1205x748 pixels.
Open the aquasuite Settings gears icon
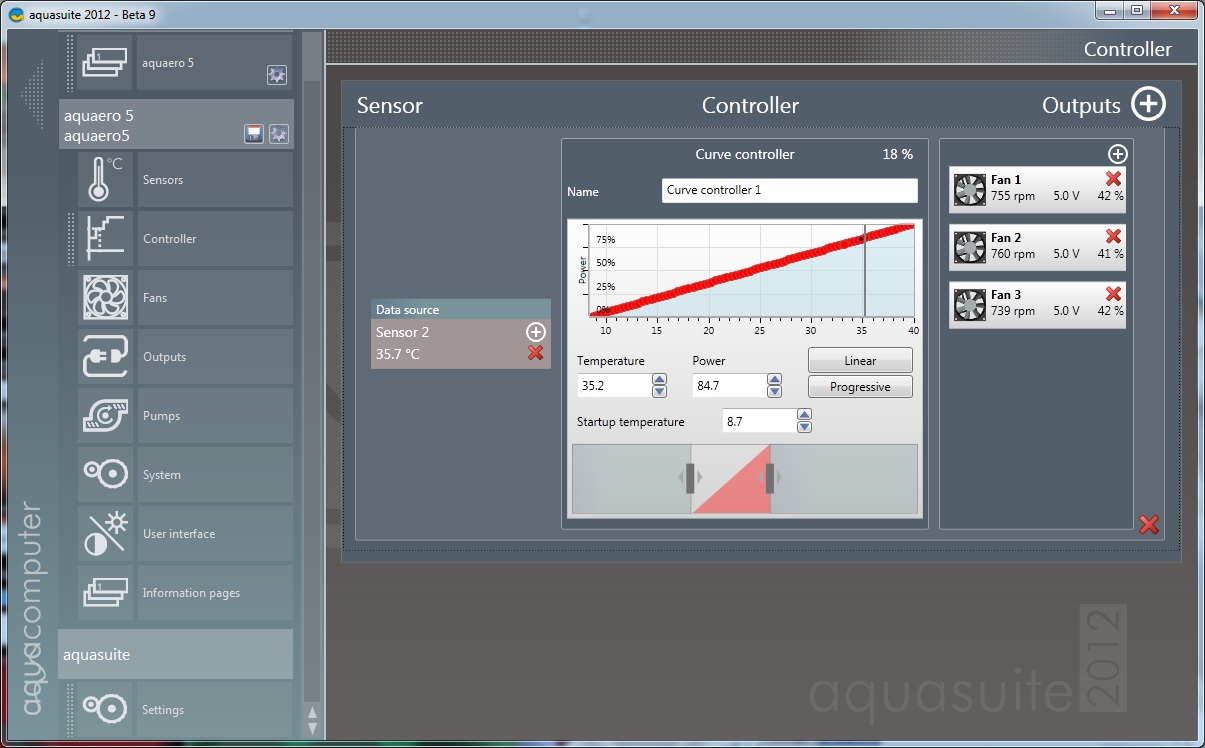(105, 709)
